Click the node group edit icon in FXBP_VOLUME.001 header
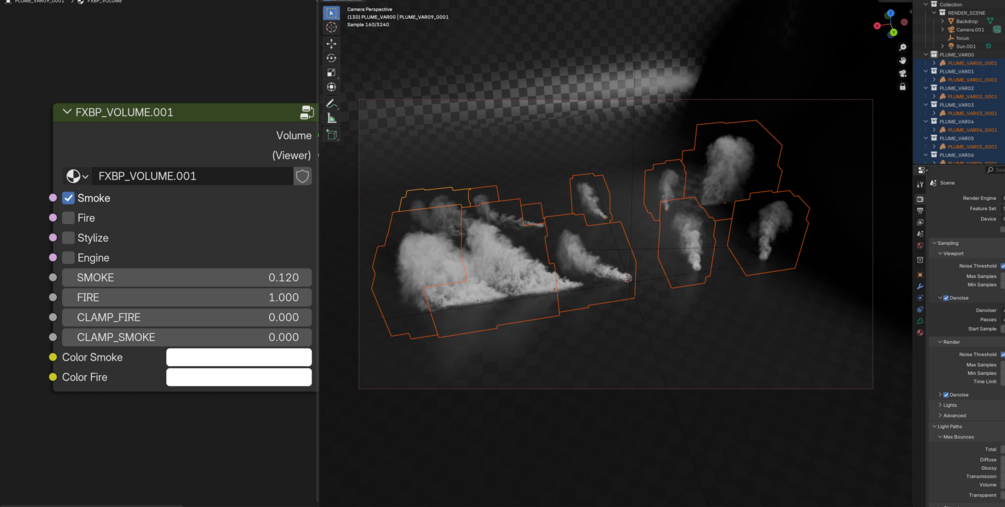Image resolution: width=1005 pixels, height=507 pixels. pyautogui.click(x=307, y=112)
